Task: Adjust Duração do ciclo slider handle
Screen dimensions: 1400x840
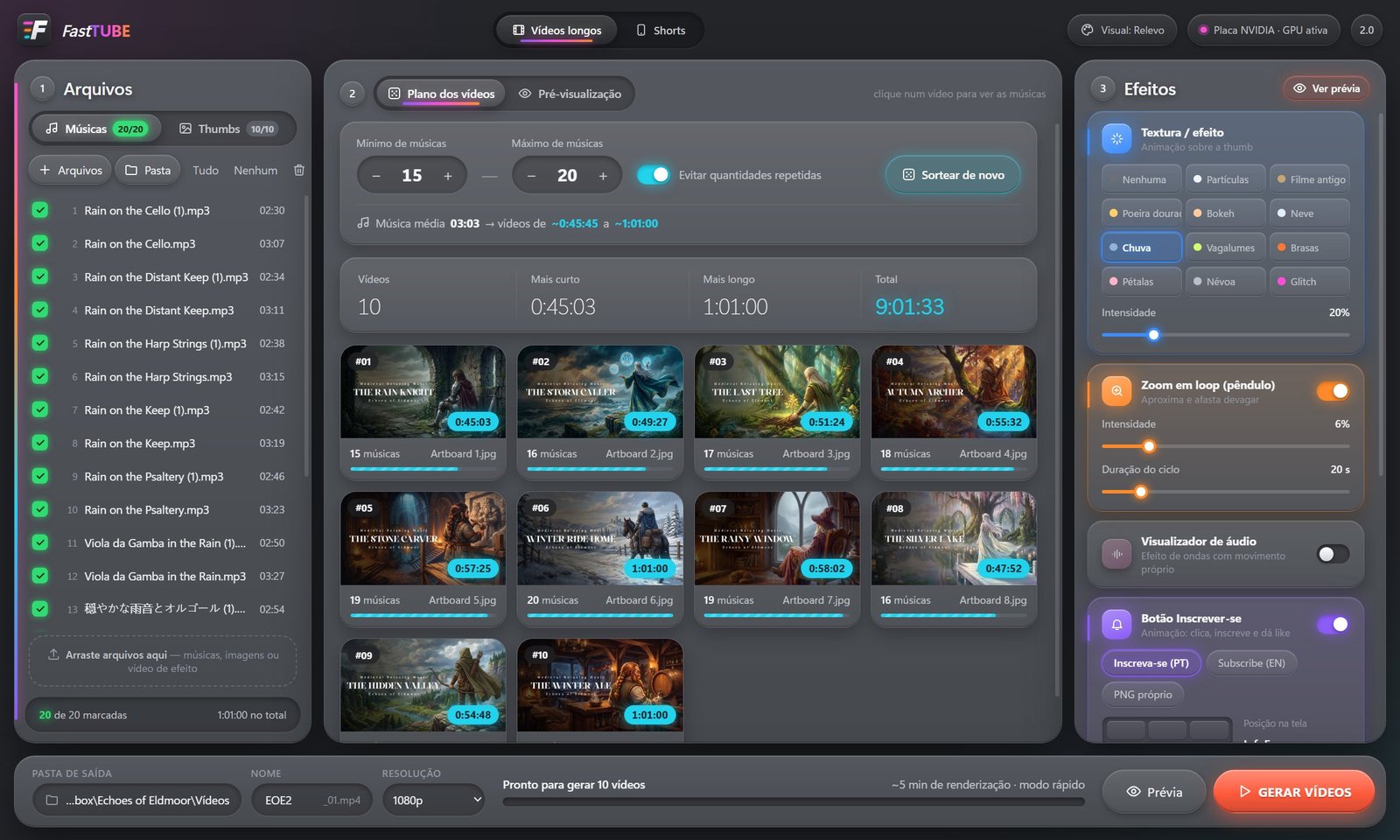Action: tap(1141, 492)
